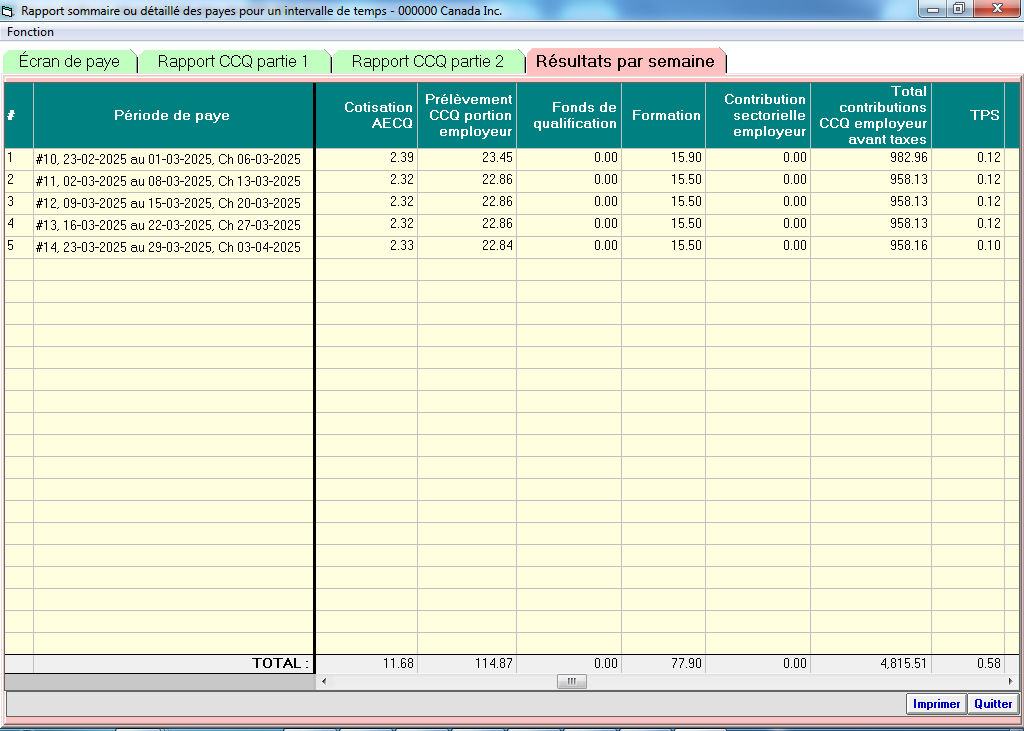Click the 982.96 total contributions cell

870,158
